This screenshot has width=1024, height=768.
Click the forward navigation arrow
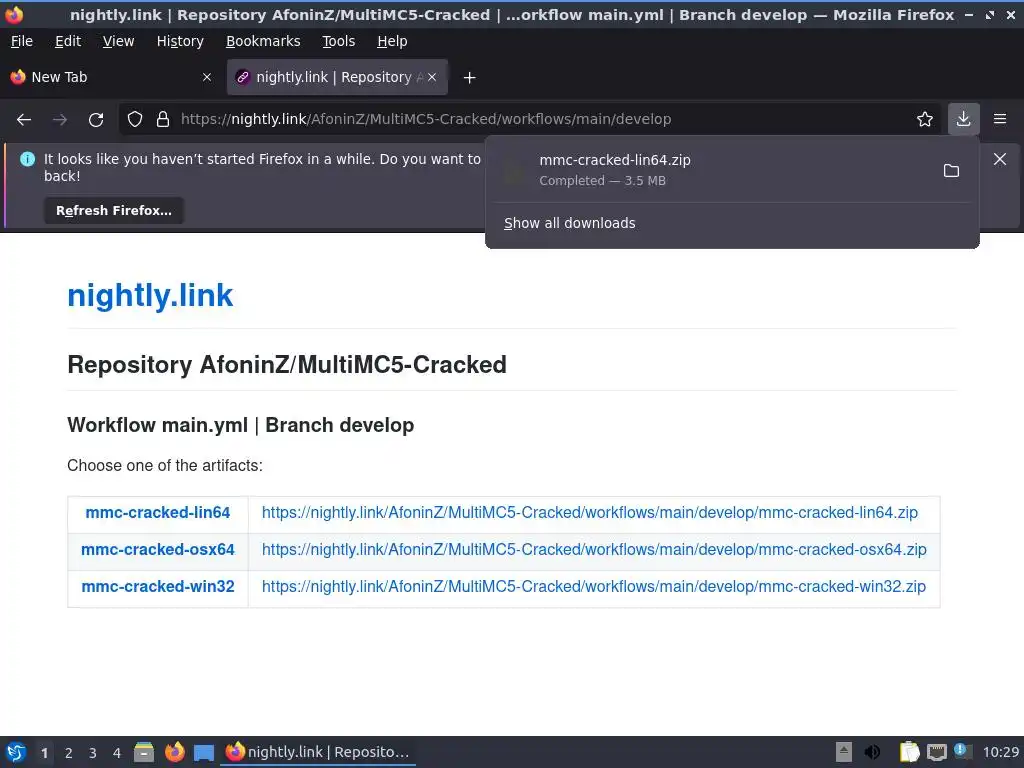coord(60,119)
